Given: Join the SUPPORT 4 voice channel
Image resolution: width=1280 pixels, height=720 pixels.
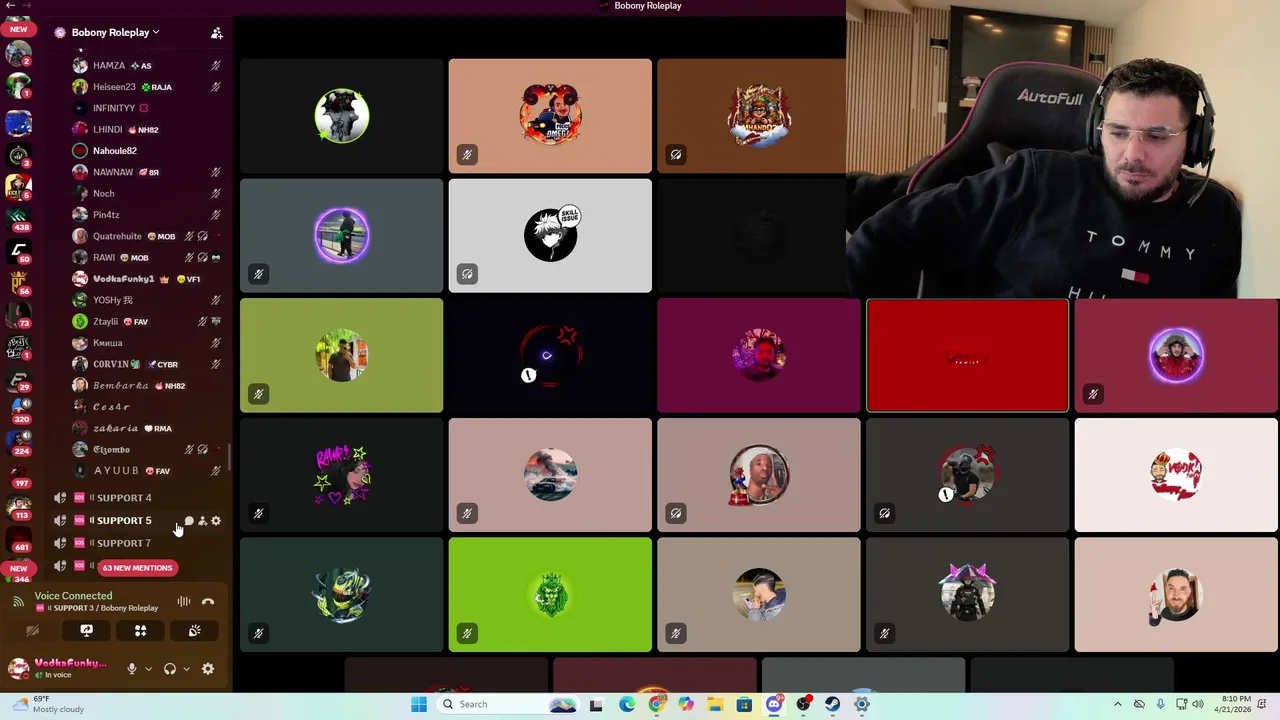Looking at the screenshot, I should (140, 498).
